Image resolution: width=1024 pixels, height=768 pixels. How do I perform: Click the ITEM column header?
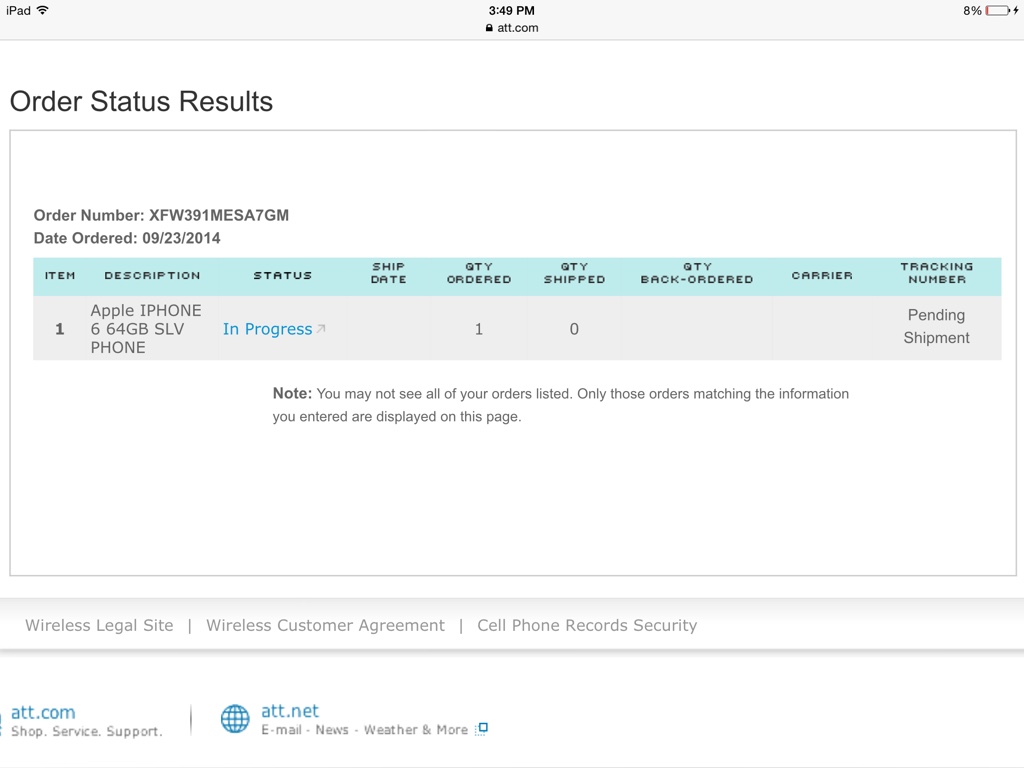click(60, 276)
